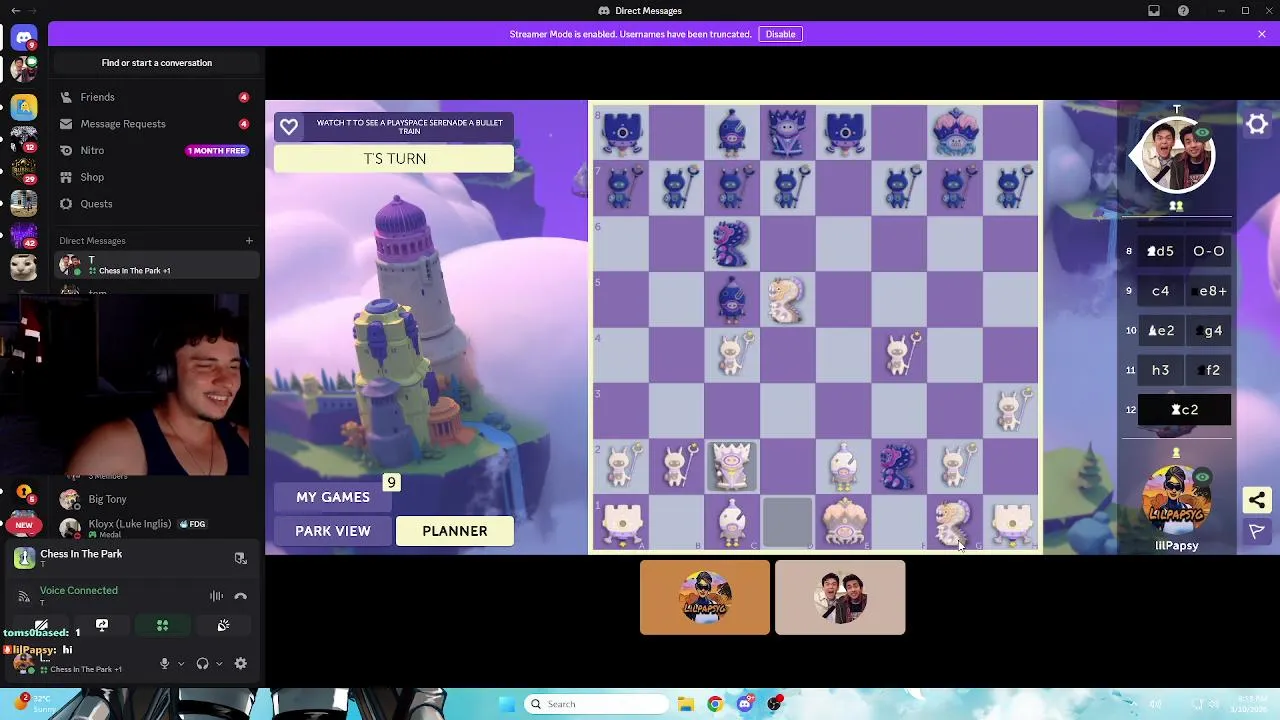Go to the Discord home button
This screenshot has width=1280, height=720.
pos(24,38)
